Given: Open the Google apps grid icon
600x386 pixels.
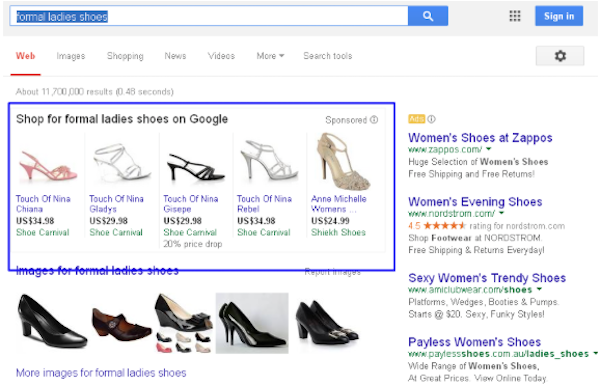Looking at the screenshot, I should [515, 16].
